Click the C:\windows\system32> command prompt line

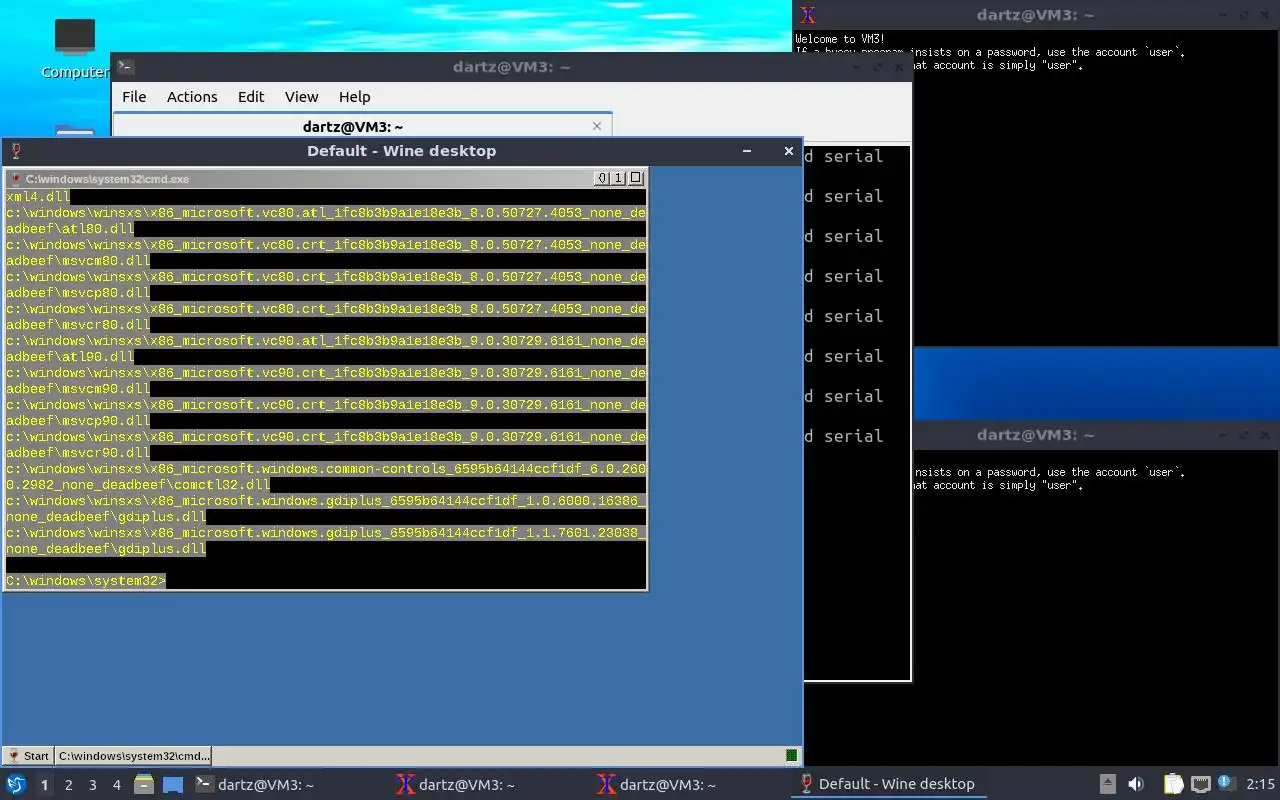click(86, 581)
